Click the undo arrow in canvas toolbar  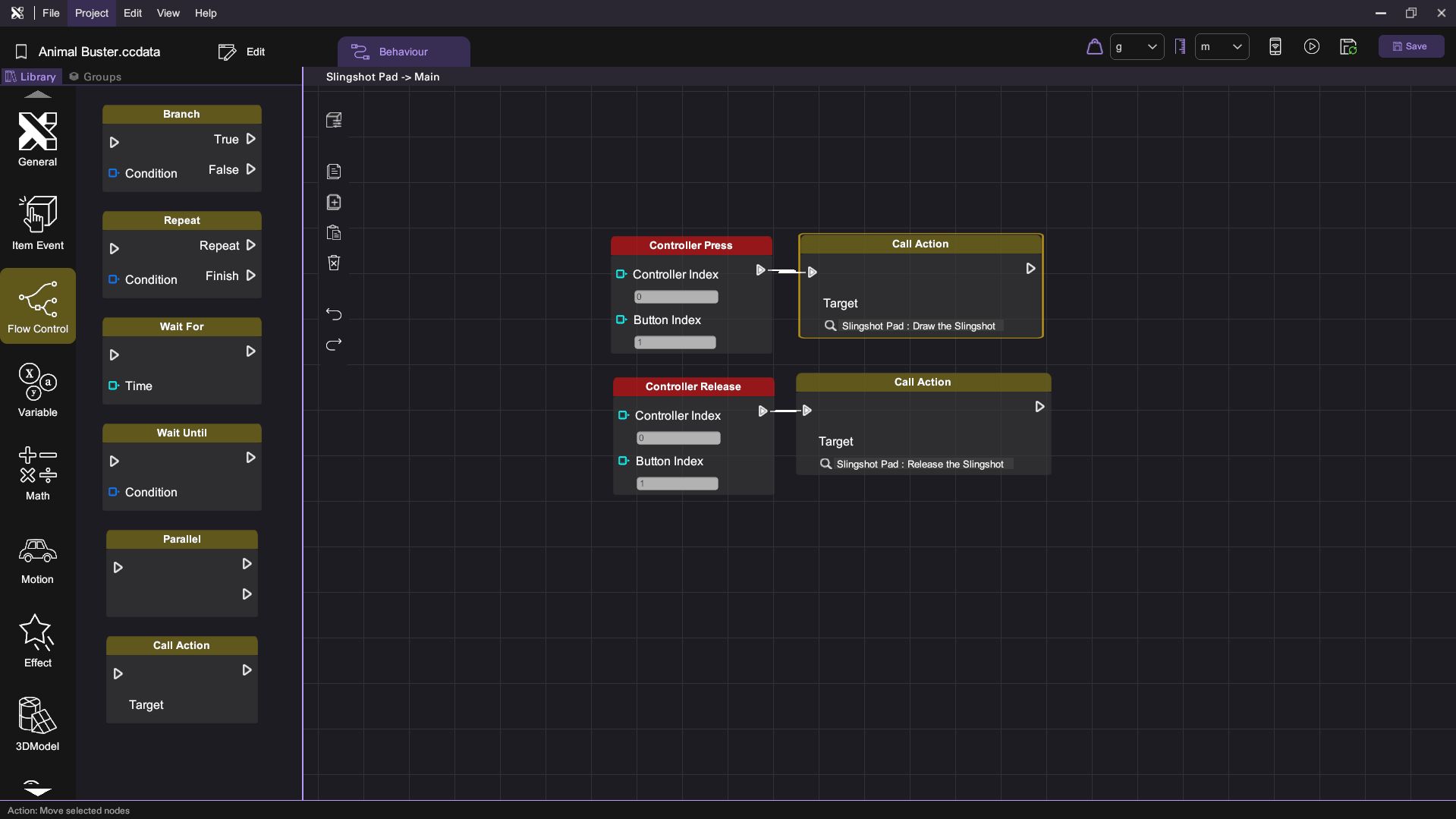coord(334,314)
